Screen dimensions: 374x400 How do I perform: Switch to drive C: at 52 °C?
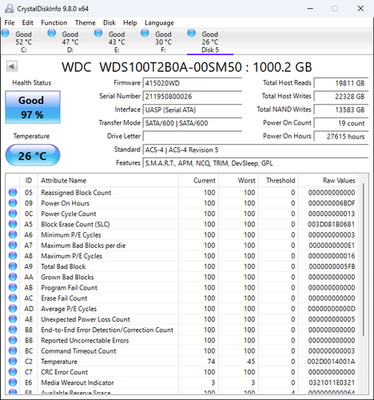[x=23, y=42]
